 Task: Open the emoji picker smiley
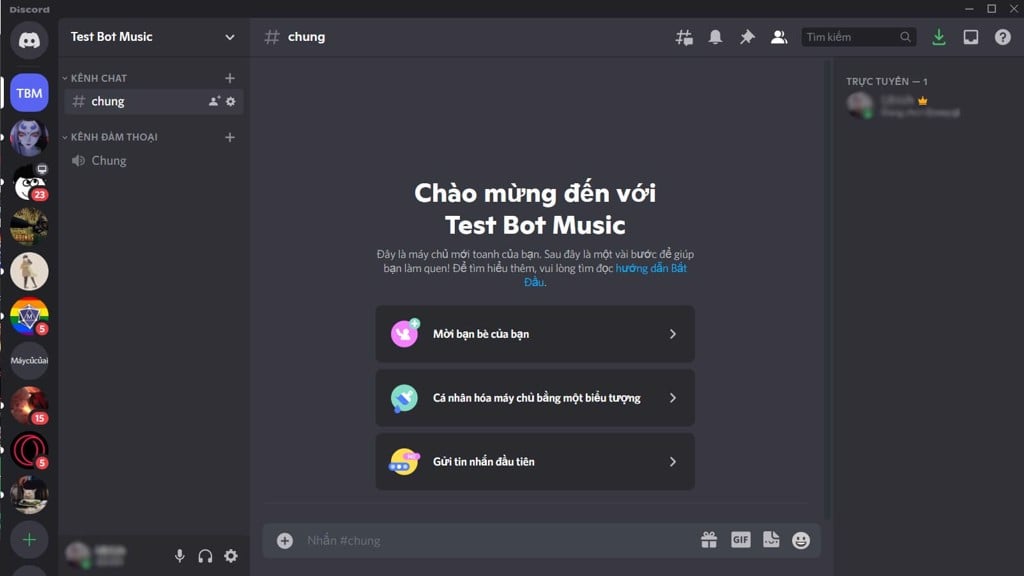(x=801, y=540)
